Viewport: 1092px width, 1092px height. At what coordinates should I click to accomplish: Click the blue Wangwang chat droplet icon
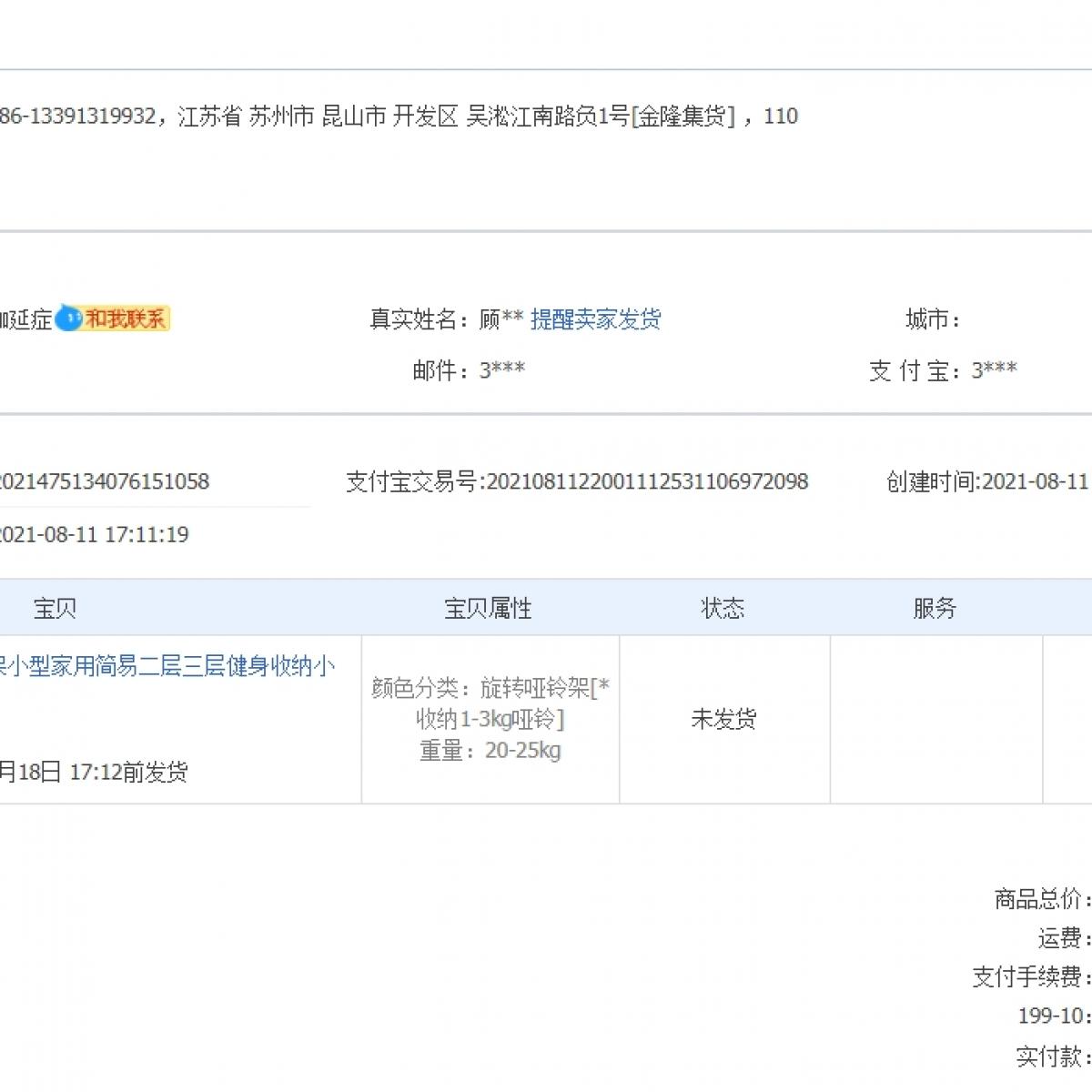click(68, 318)
